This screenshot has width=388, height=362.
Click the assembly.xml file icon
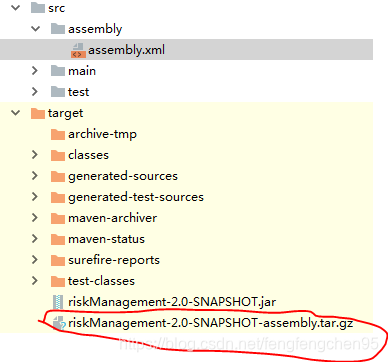(x=78, y=50)
